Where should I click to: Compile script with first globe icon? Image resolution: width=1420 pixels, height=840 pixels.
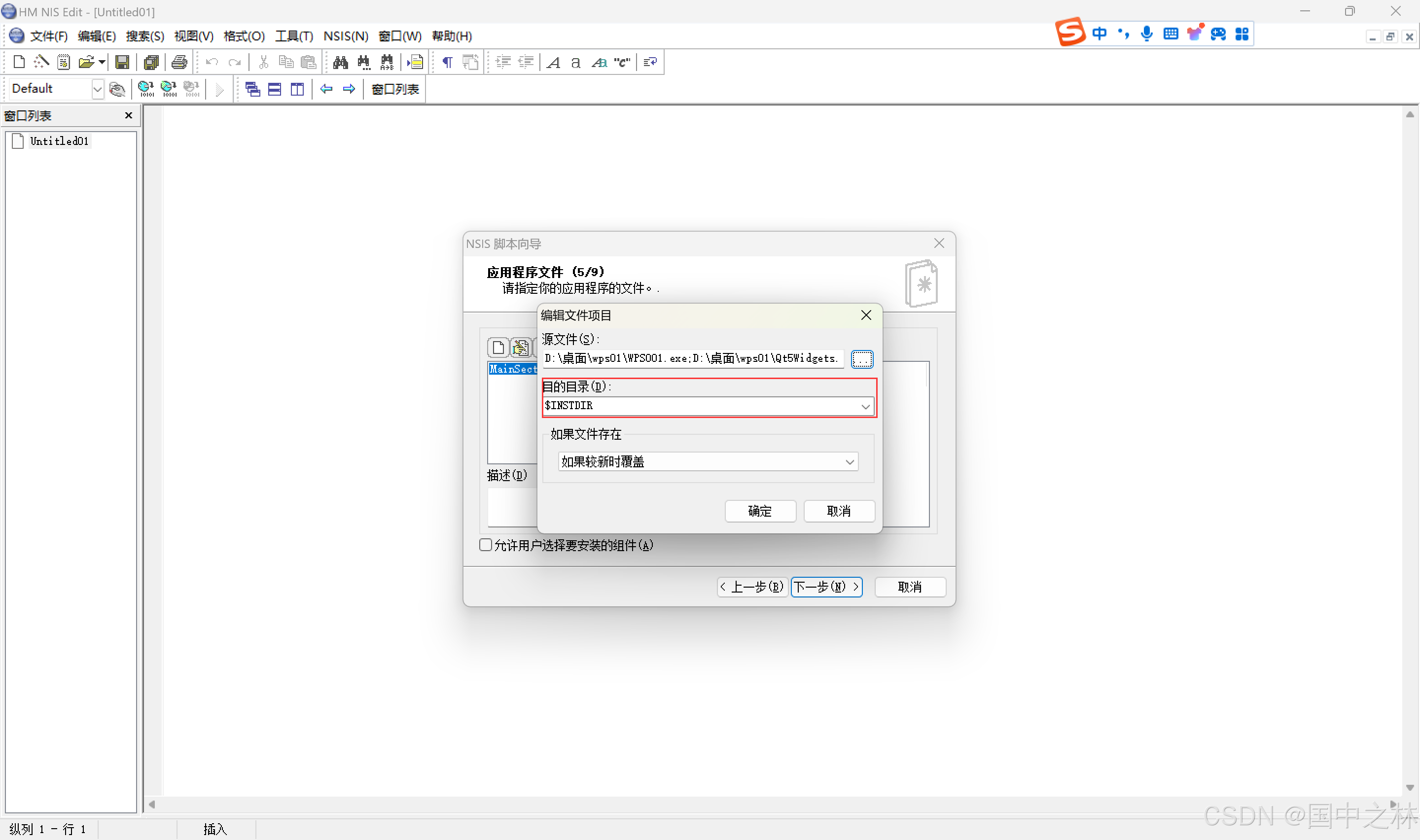(x=146, y=89)
